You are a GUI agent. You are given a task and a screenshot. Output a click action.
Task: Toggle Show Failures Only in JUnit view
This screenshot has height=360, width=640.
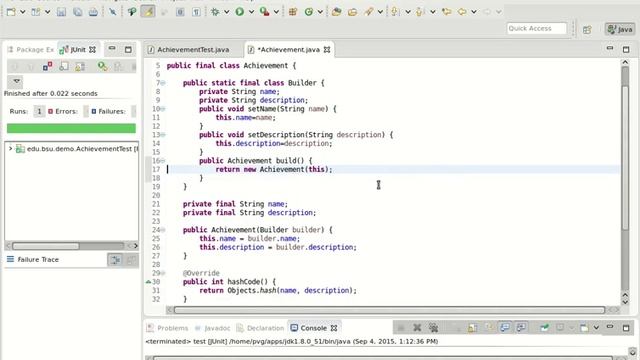[x=47, y=66]
